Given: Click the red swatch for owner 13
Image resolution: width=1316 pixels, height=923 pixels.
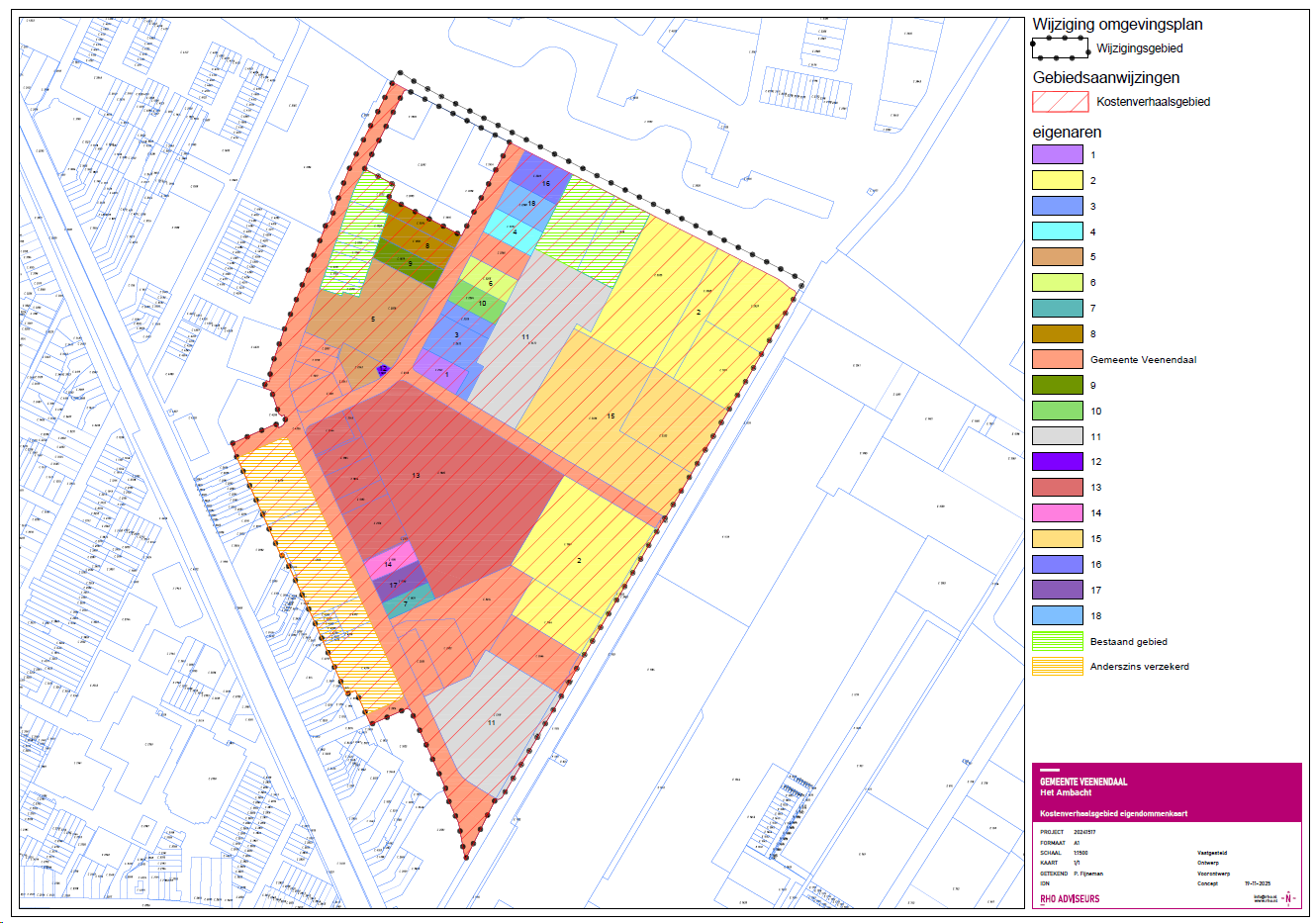Looking at the screenshot, I should (x=1058, y=488).
